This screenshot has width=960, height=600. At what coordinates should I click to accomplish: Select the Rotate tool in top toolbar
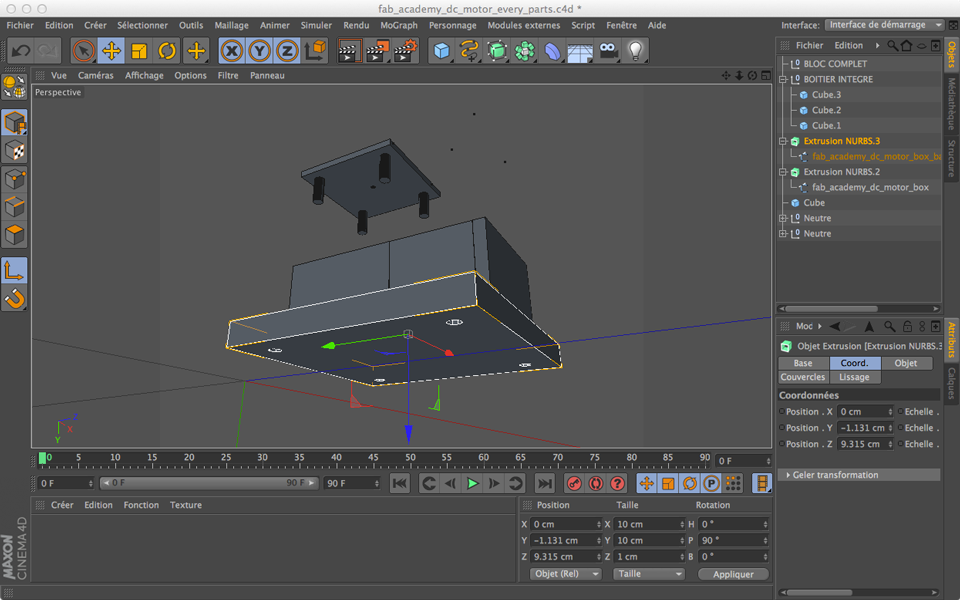168,50
